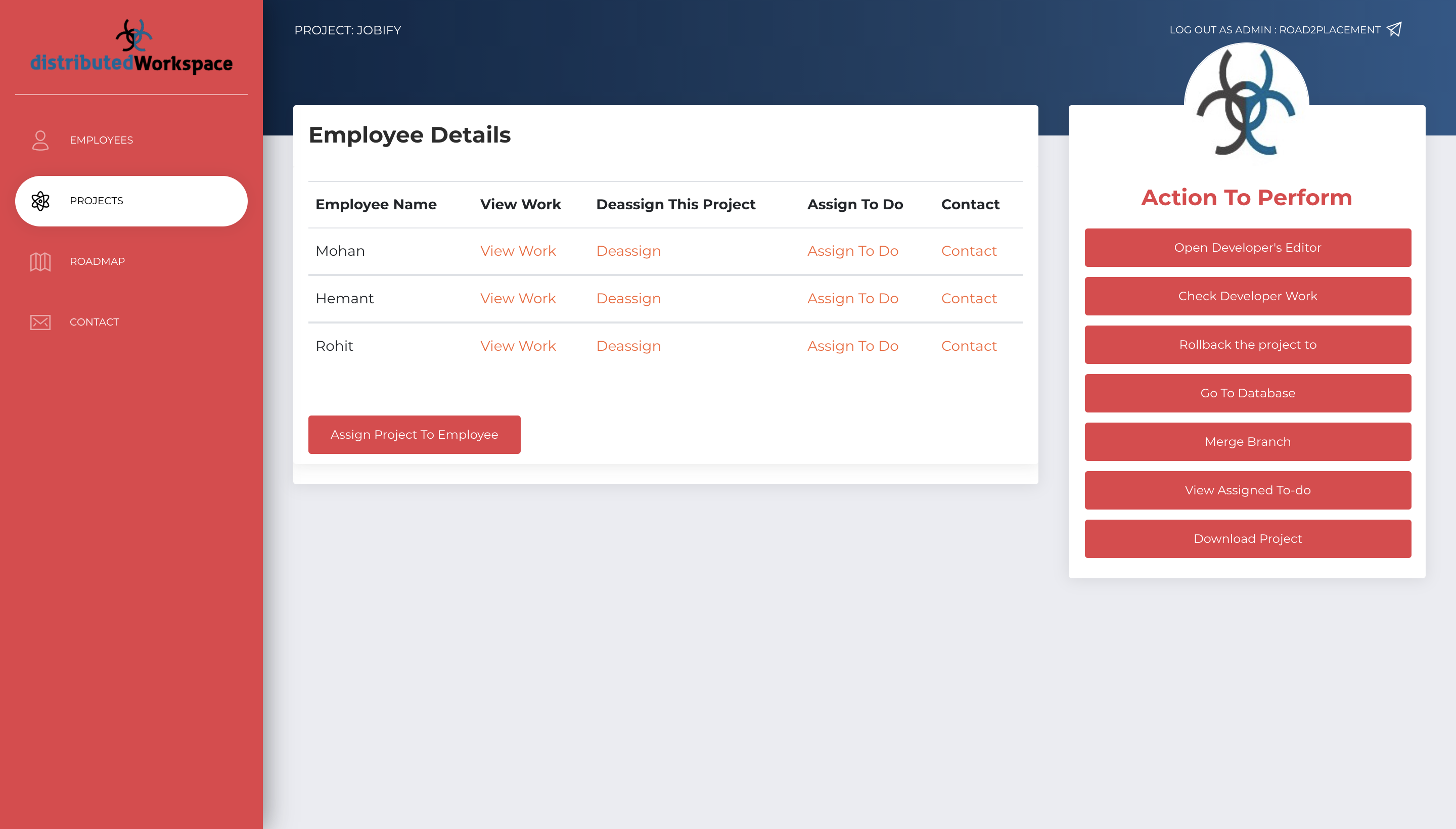The height and width of the screenshot is (829, 1456).
Task: Click the Employees person icon in sidebar
Action: pyautogui.click(x=40, y=140)
